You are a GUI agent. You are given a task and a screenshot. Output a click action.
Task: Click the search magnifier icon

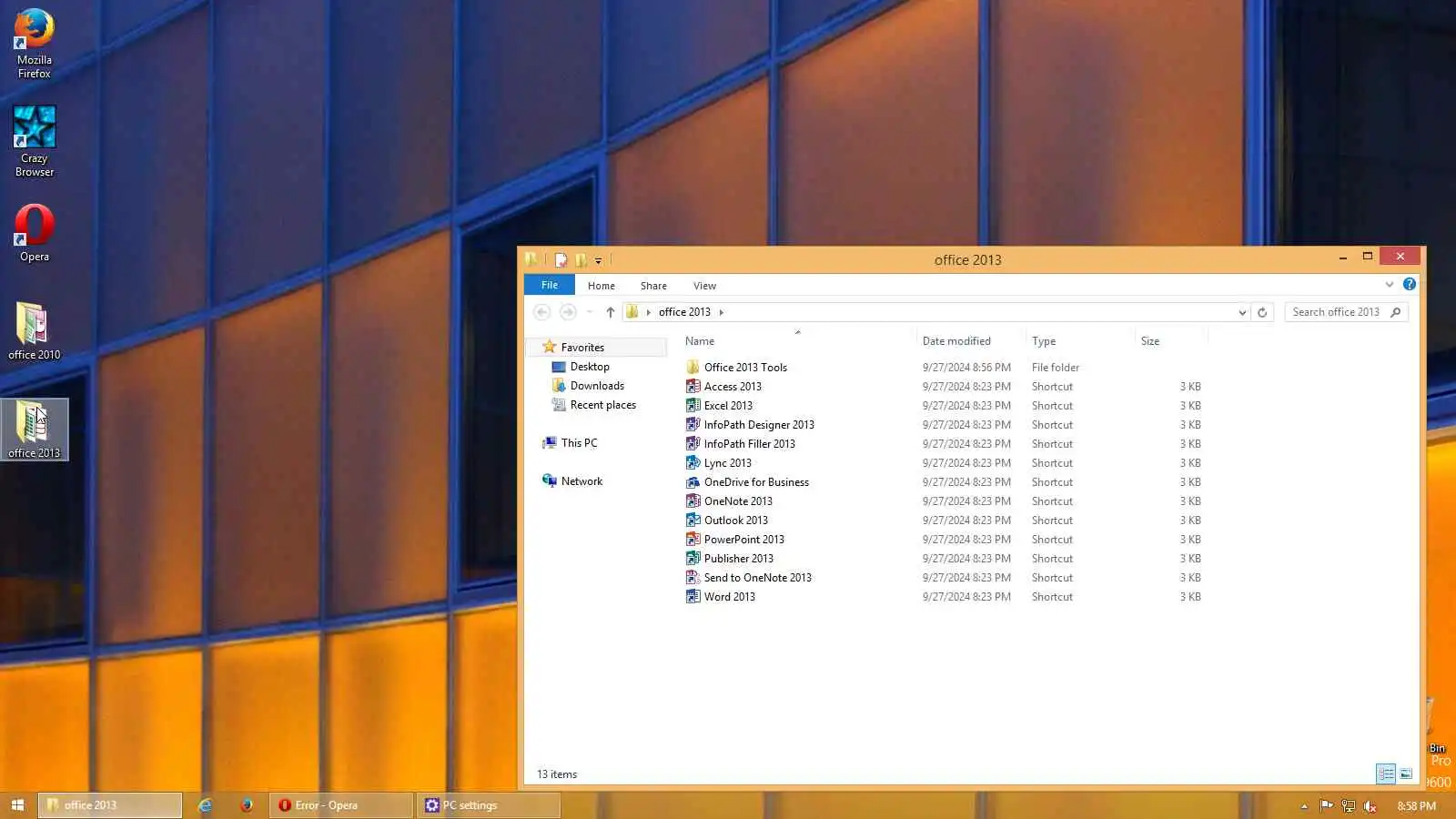[x=1396, y=312]
